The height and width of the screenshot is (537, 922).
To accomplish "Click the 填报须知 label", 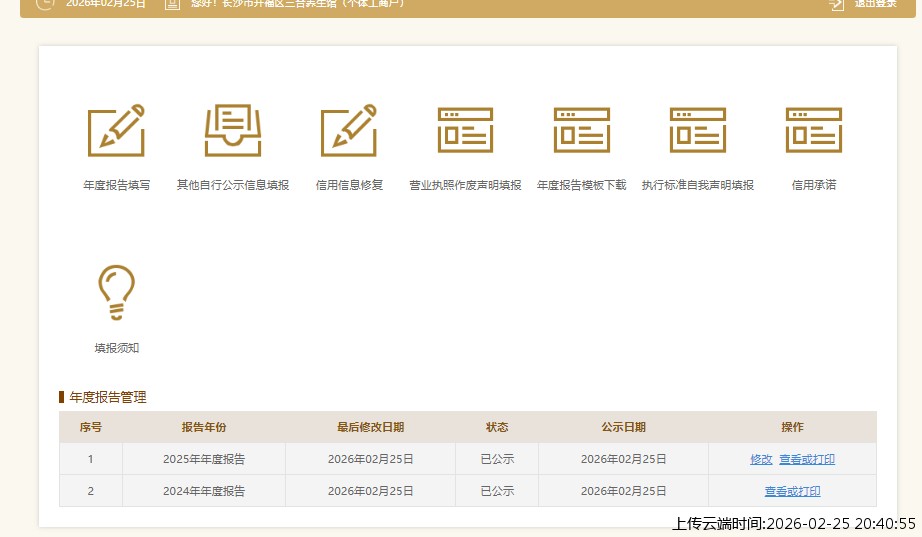I will pyautogui.click(x=116, y=348).
